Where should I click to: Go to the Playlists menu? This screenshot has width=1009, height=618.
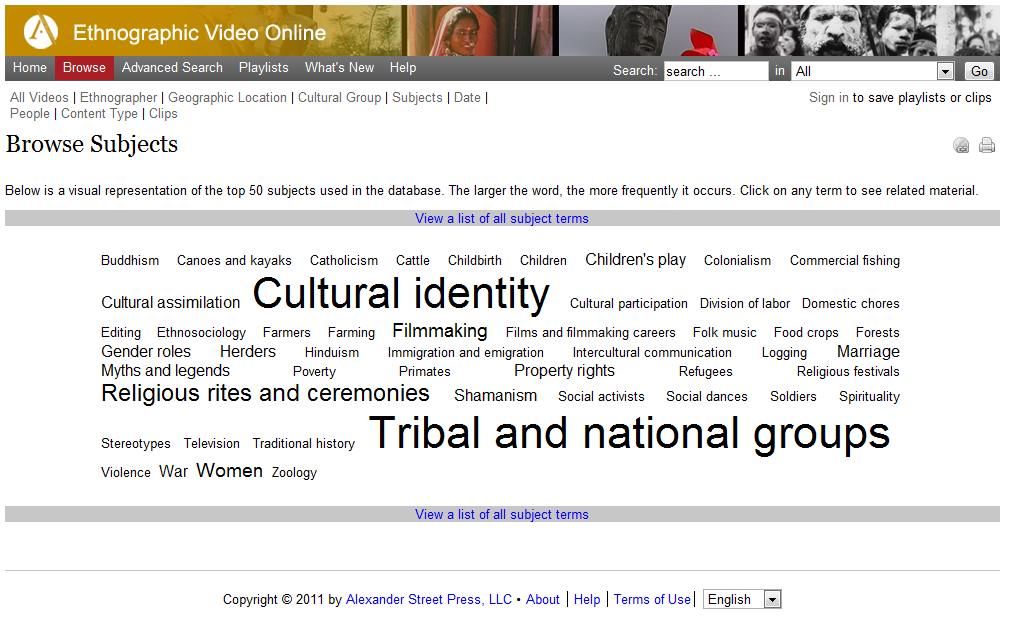coord(263,68)
